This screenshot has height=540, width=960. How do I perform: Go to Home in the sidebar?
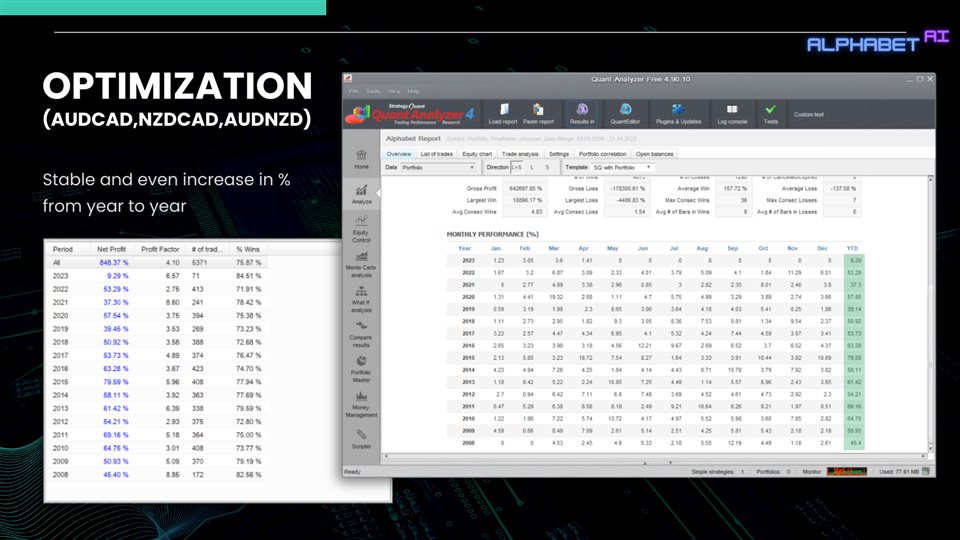[x=361, y=160]
